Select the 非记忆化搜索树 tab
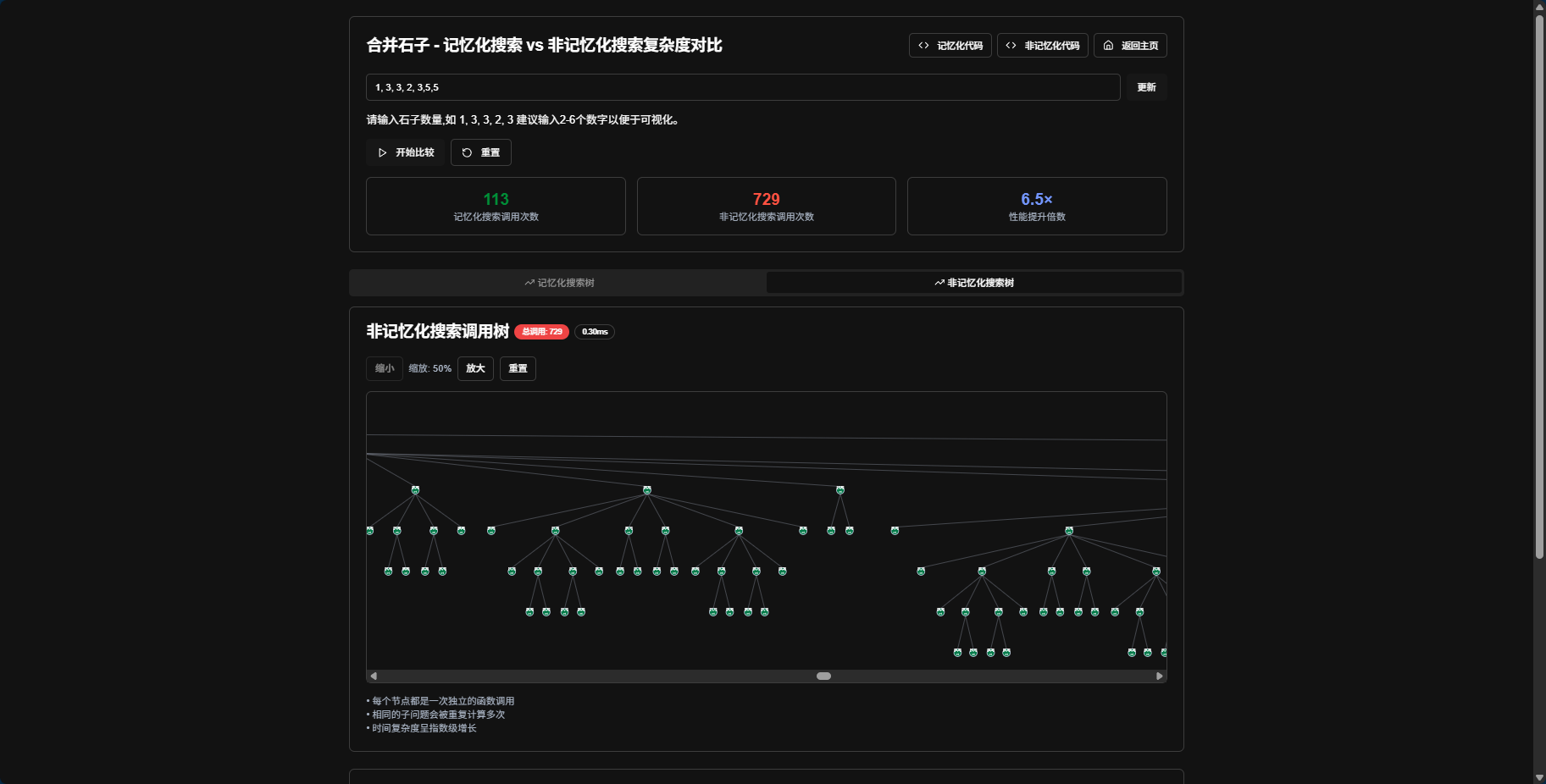The height and width of the screenshot is (784, 1546). tap(974, 283)
